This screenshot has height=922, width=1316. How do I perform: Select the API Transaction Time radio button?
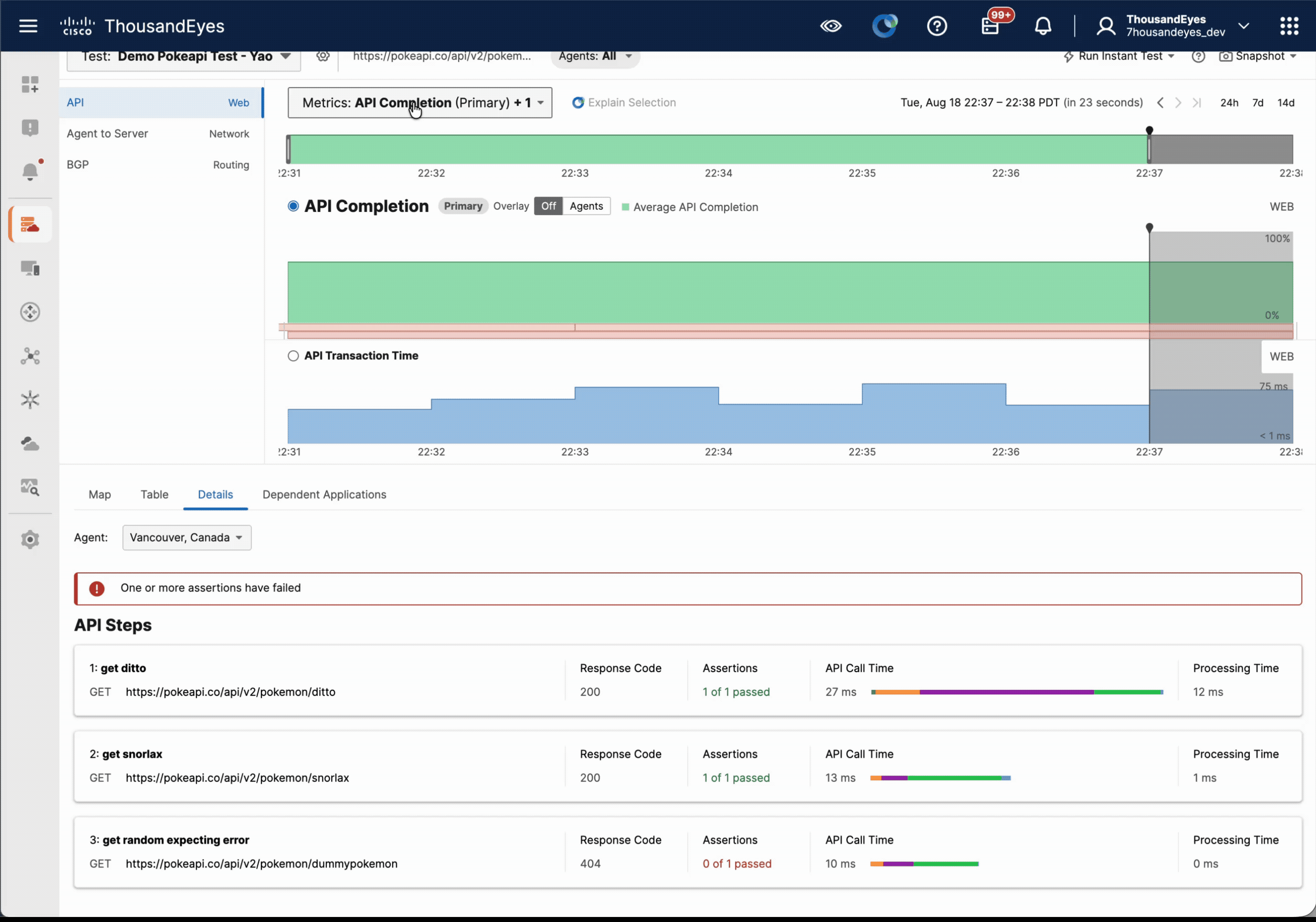[293, 356]
